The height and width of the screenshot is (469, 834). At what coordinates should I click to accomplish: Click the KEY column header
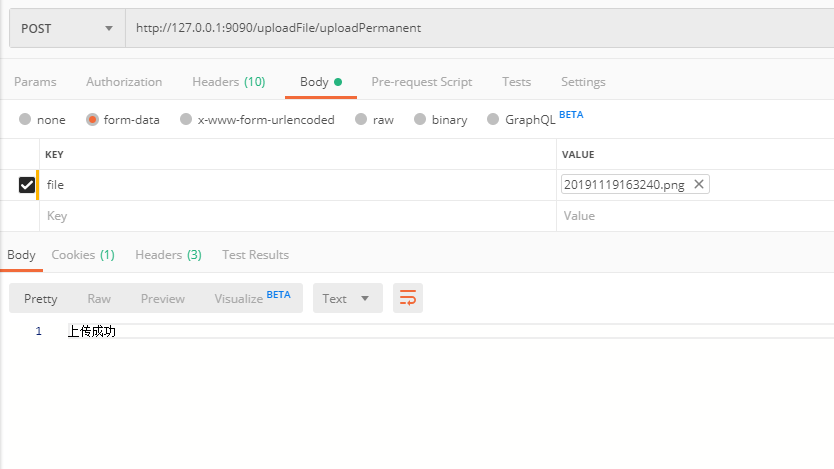[54, 155]
